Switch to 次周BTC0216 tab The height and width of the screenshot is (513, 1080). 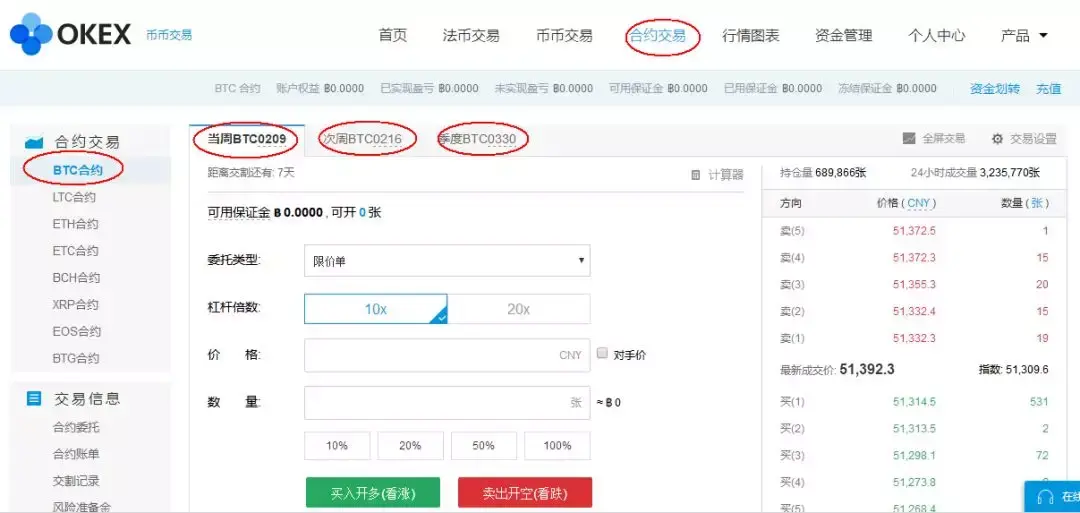point(362,140)
